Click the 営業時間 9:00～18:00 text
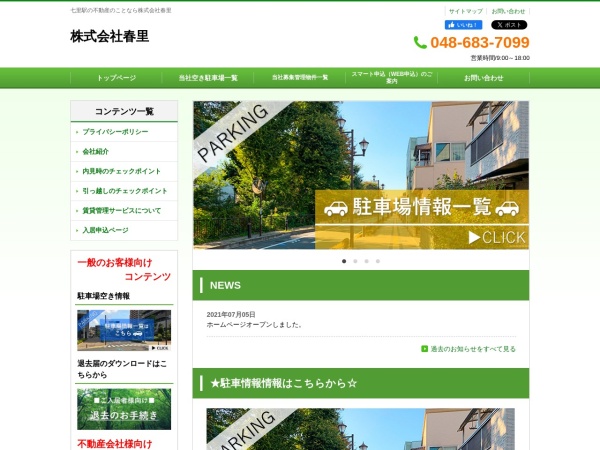The width and height of the screenshot is (600, 450). click(x=500, y=58)
